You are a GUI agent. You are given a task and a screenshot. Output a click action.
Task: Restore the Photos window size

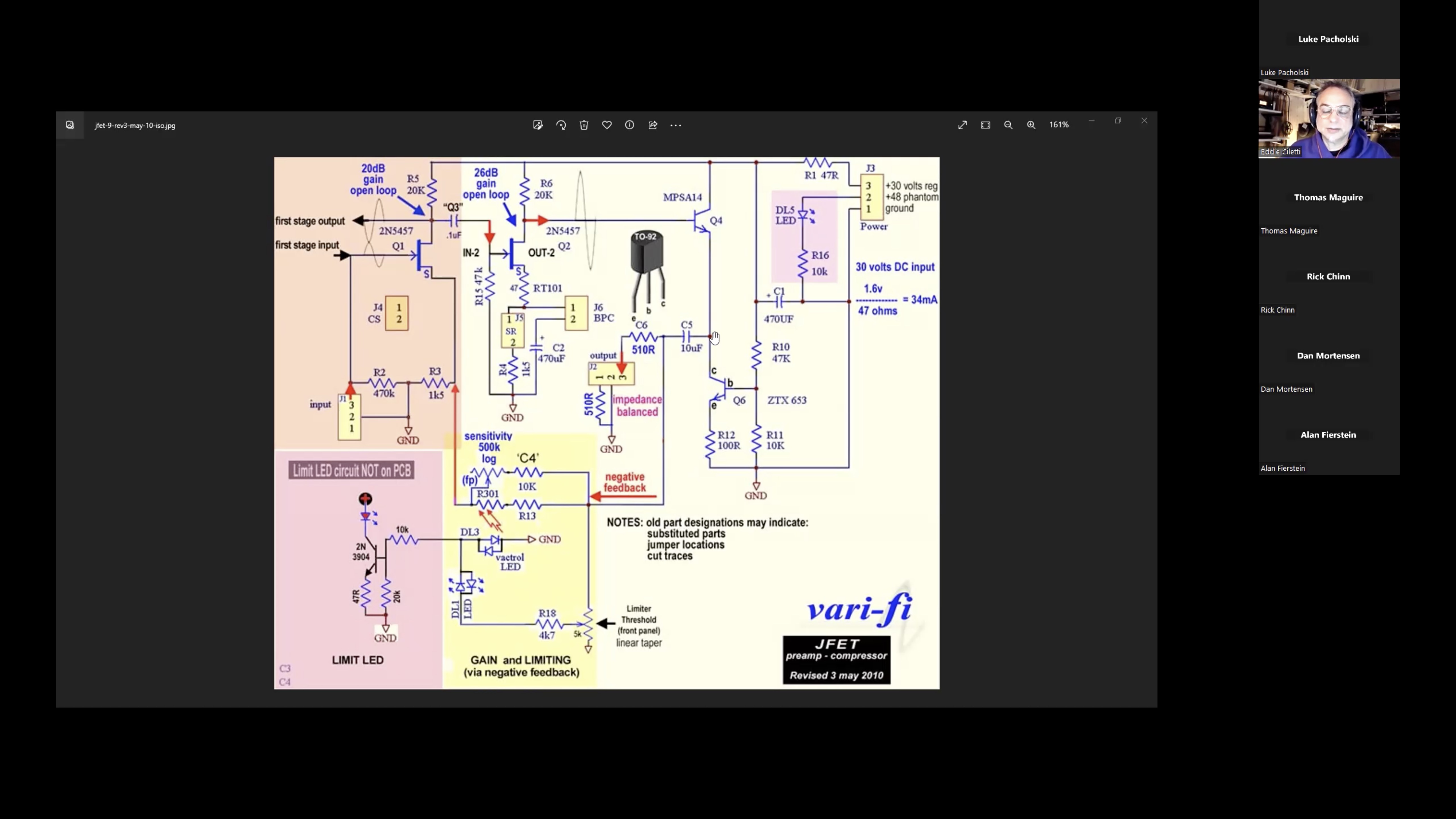[1117, 121]
